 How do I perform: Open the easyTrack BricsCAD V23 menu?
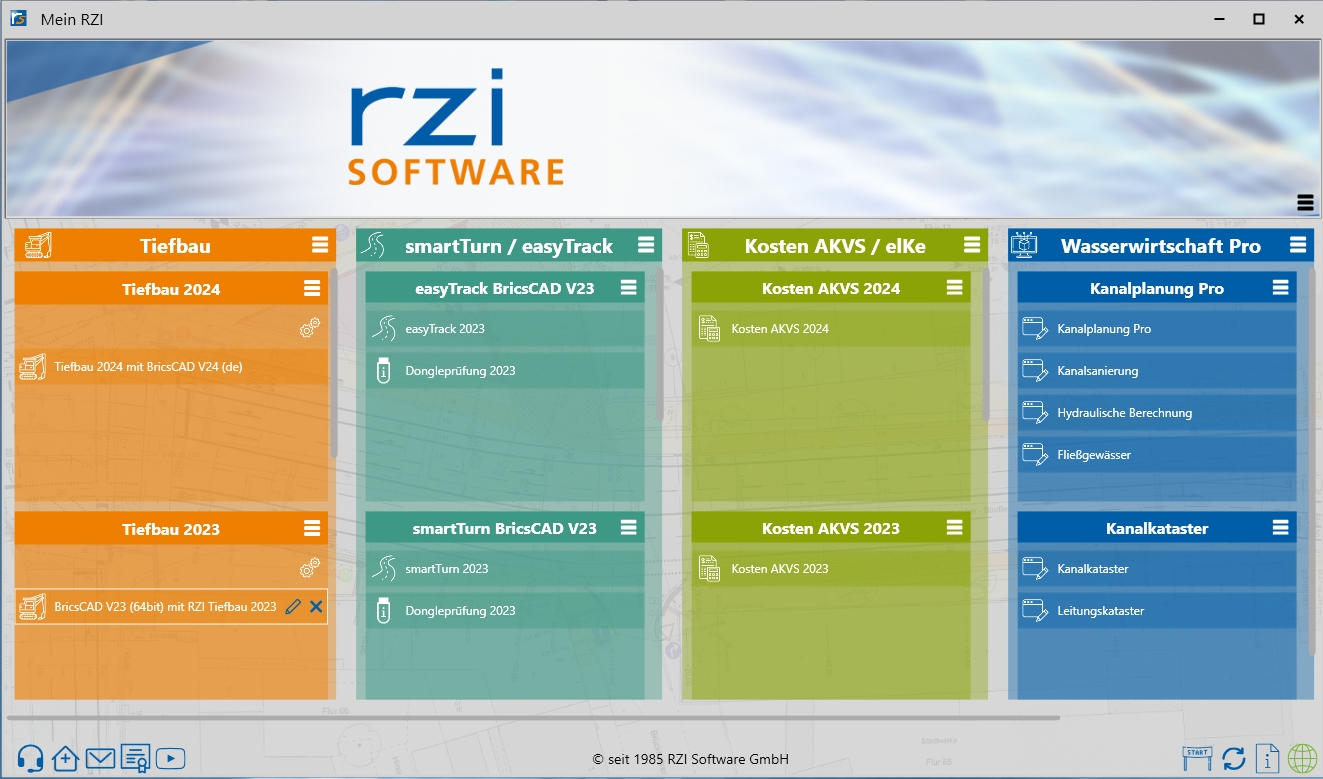click(628, 288)
